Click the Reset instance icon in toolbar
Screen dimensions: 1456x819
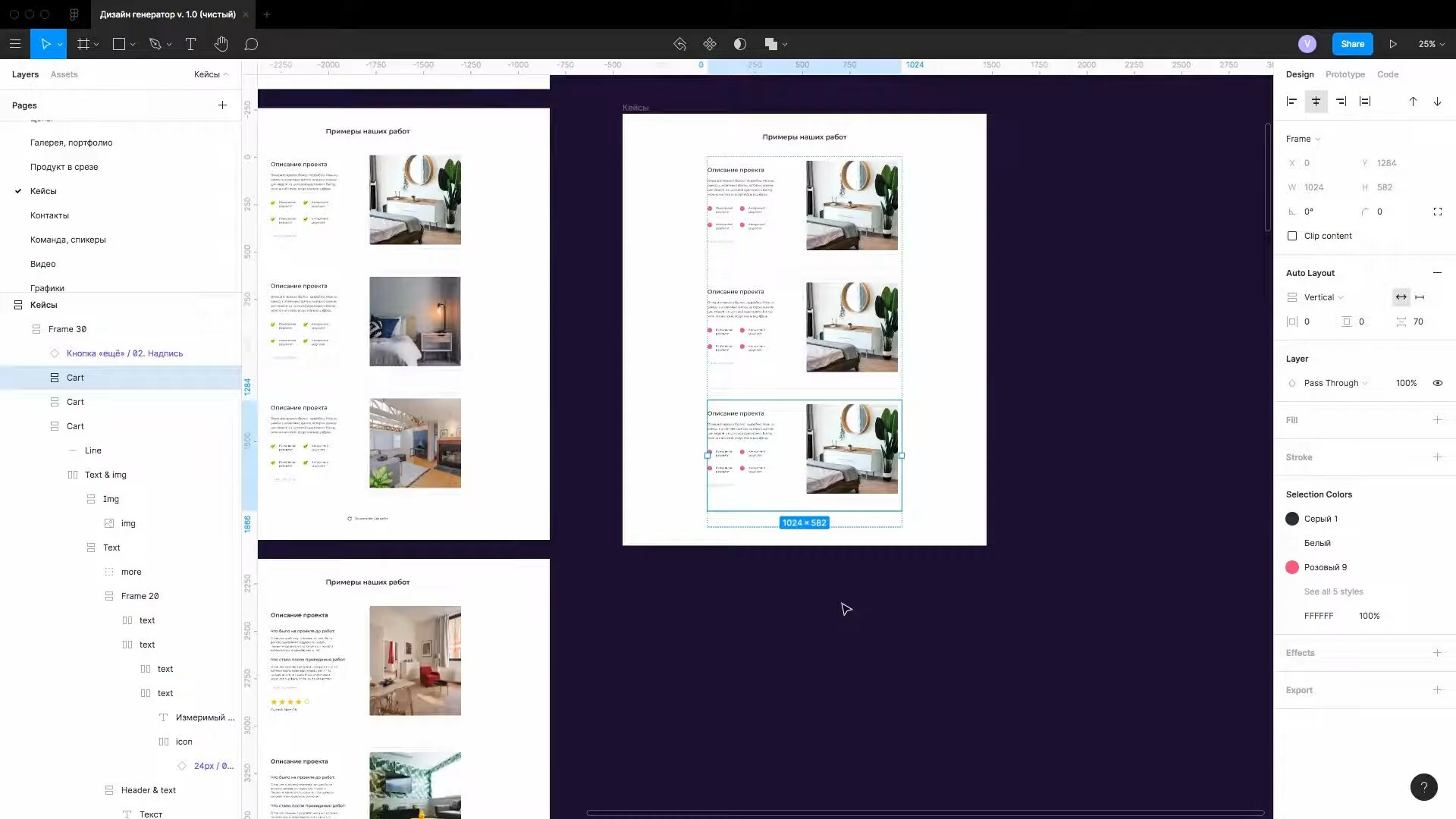click(x=680, y=44)
